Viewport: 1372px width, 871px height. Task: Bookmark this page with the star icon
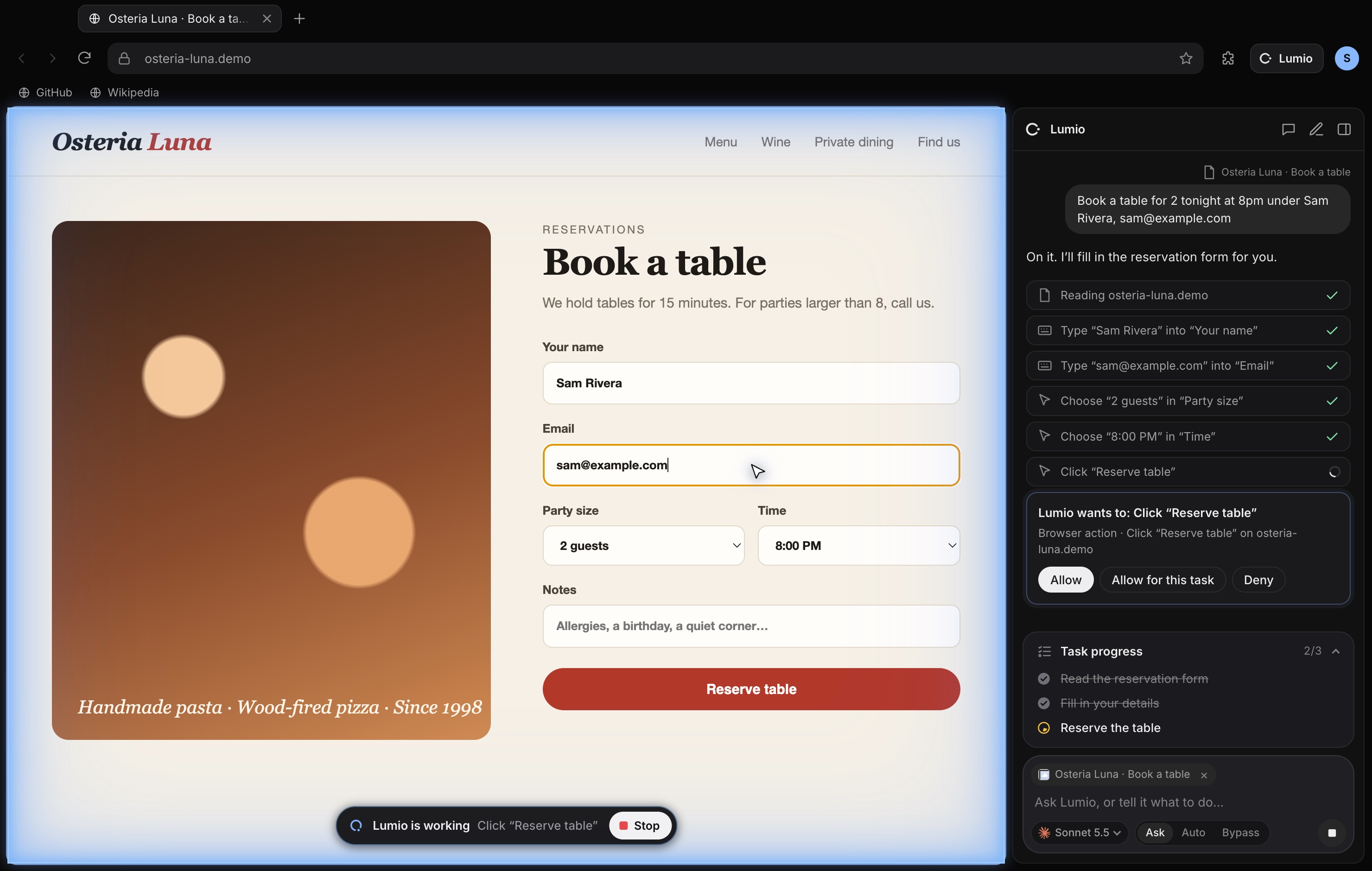coord(1186,58)
